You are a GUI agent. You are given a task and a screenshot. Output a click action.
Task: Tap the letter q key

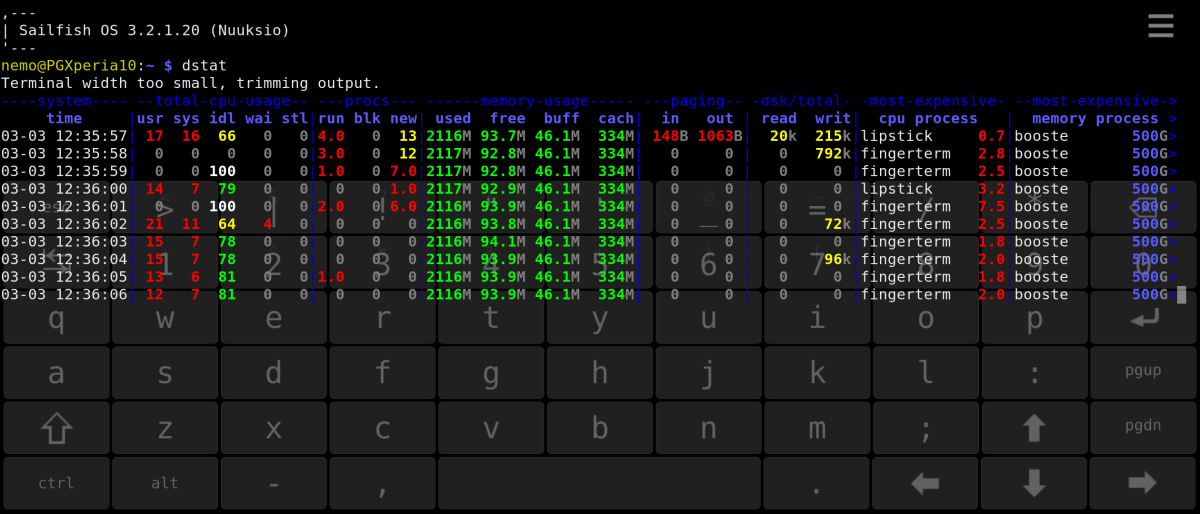tap(56, 318)
